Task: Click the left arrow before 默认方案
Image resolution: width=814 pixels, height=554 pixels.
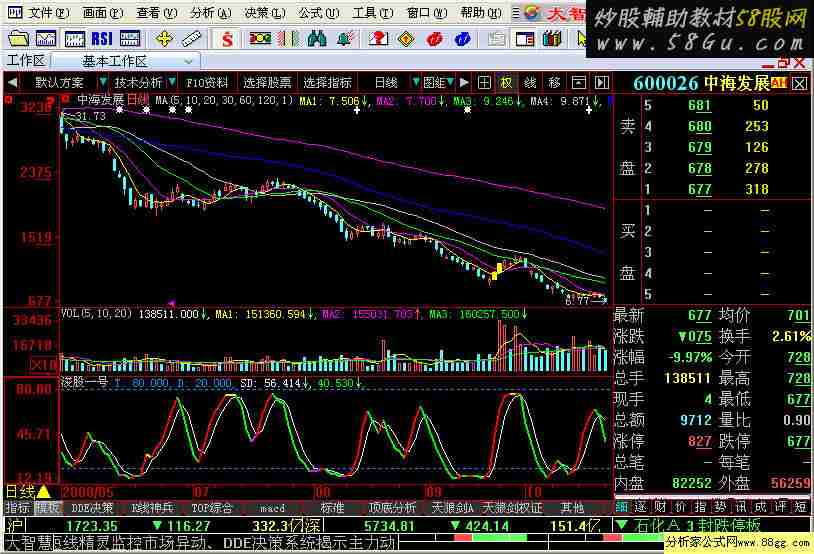Action: click(12, 82)
